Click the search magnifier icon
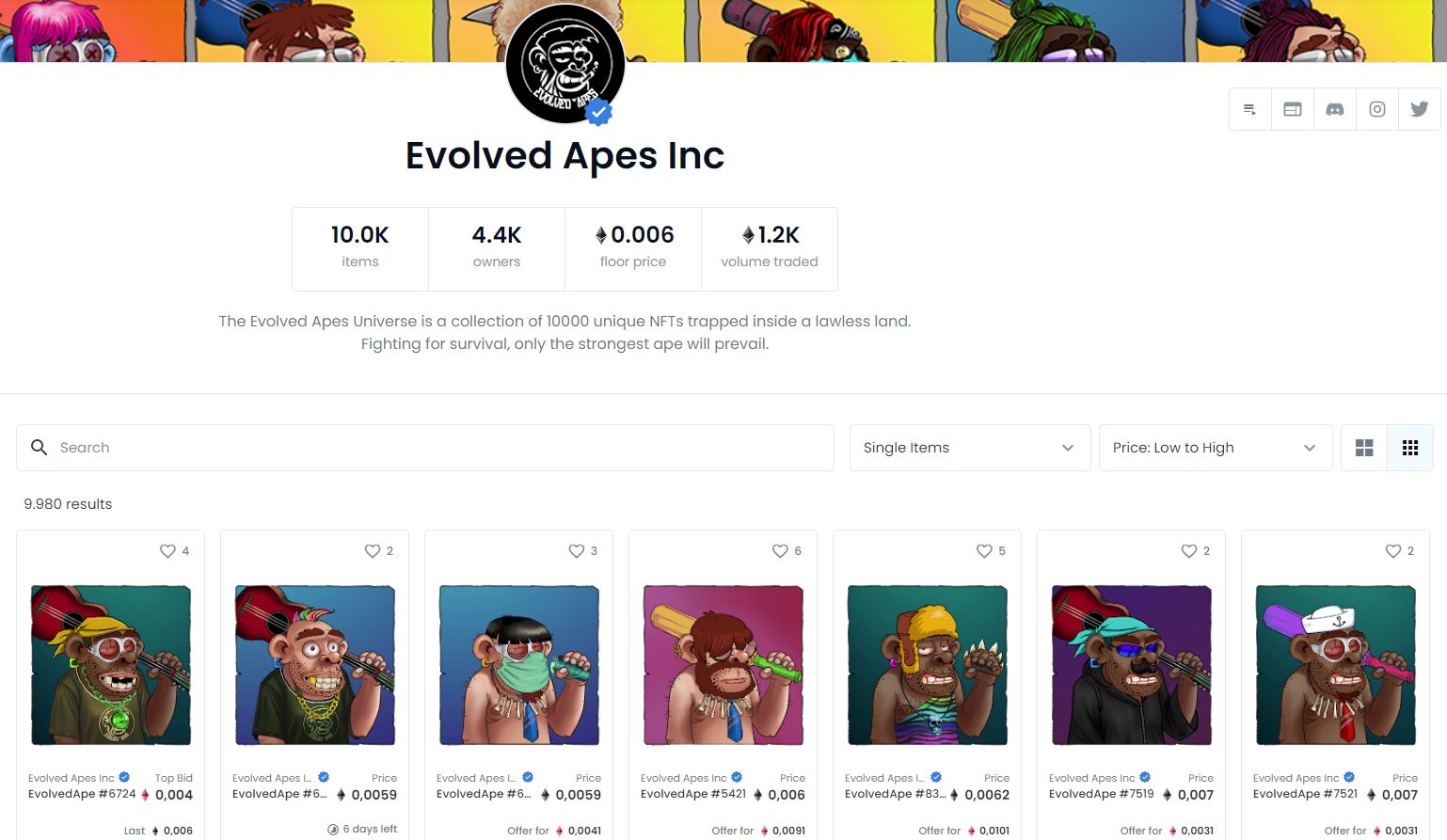Screen dimensions: 1447x840 click(39, 448)
